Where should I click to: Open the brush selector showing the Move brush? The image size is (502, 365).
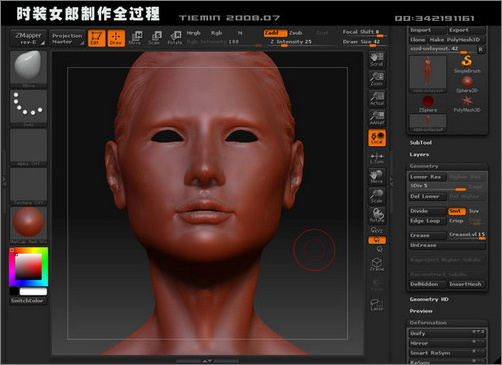(28, 69)
